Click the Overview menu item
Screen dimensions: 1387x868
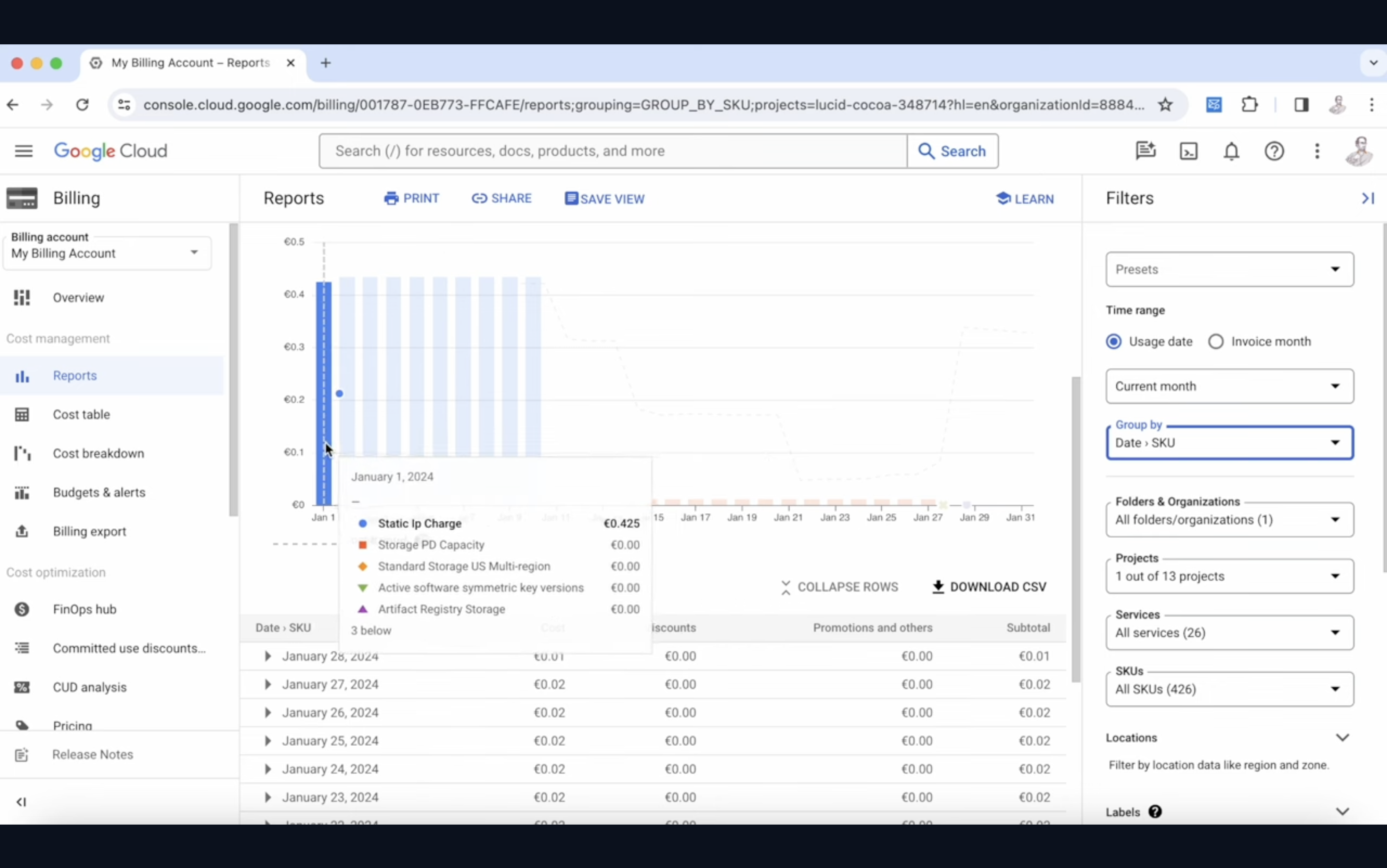click(x=78, y=297)
